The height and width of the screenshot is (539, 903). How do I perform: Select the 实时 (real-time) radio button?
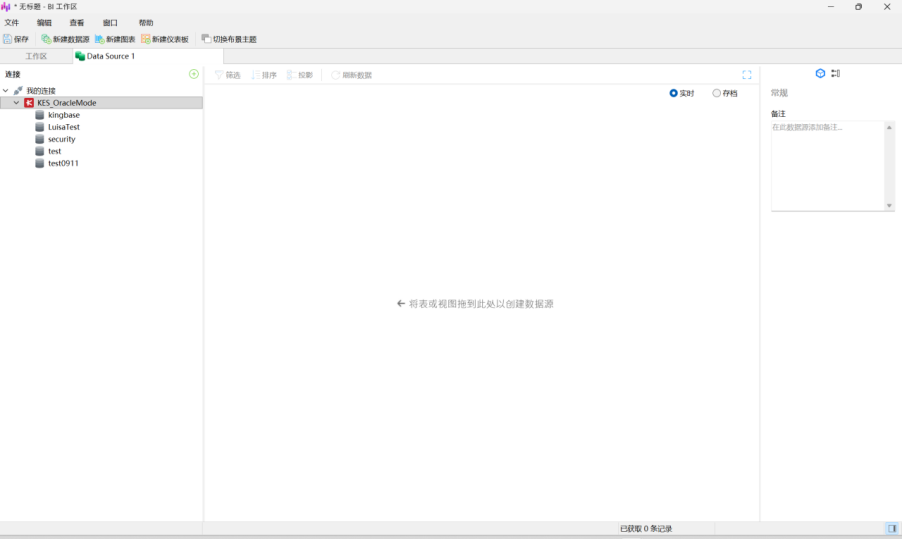click(x=674, y=93)
